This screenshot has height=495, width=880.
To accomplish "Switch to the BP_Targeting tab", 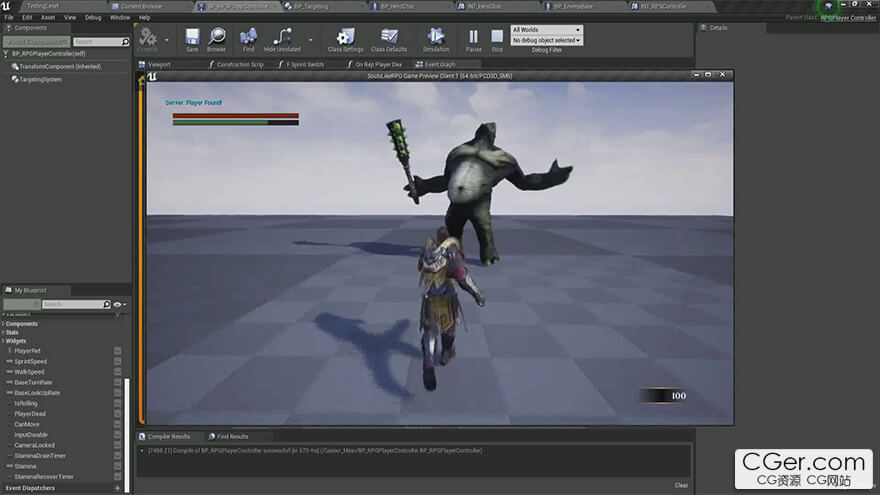I will coord(310,6).
